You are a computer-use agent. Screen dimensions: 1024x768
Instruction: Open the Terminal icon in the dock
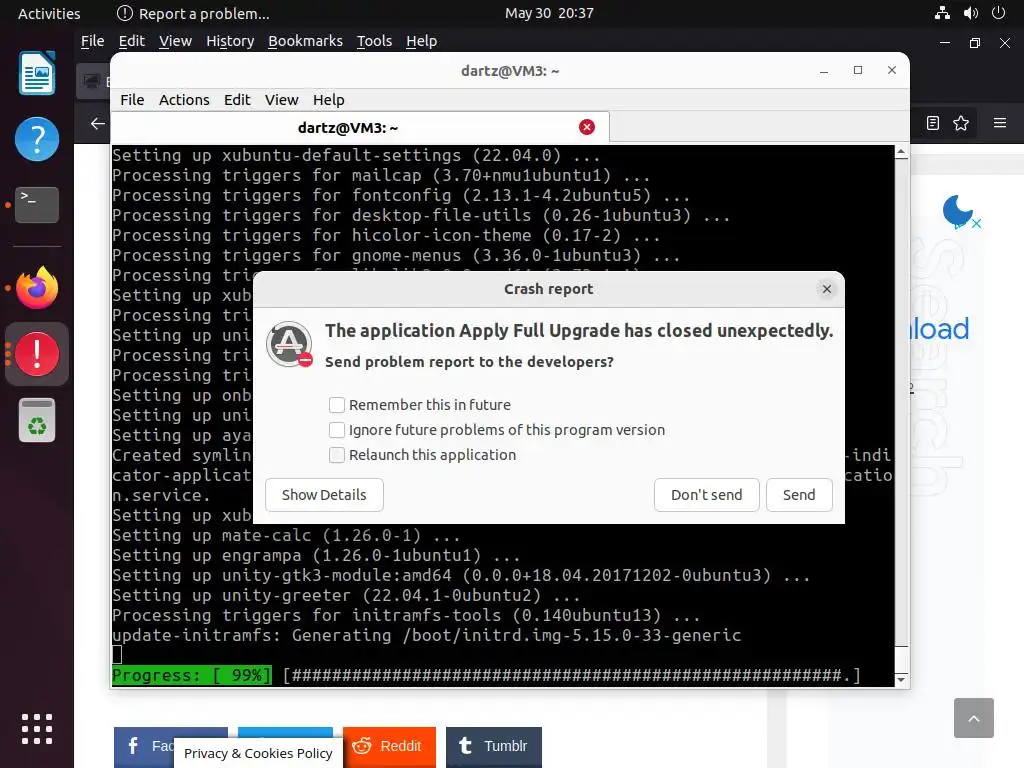pyautogui.click(x=37, y=204)
